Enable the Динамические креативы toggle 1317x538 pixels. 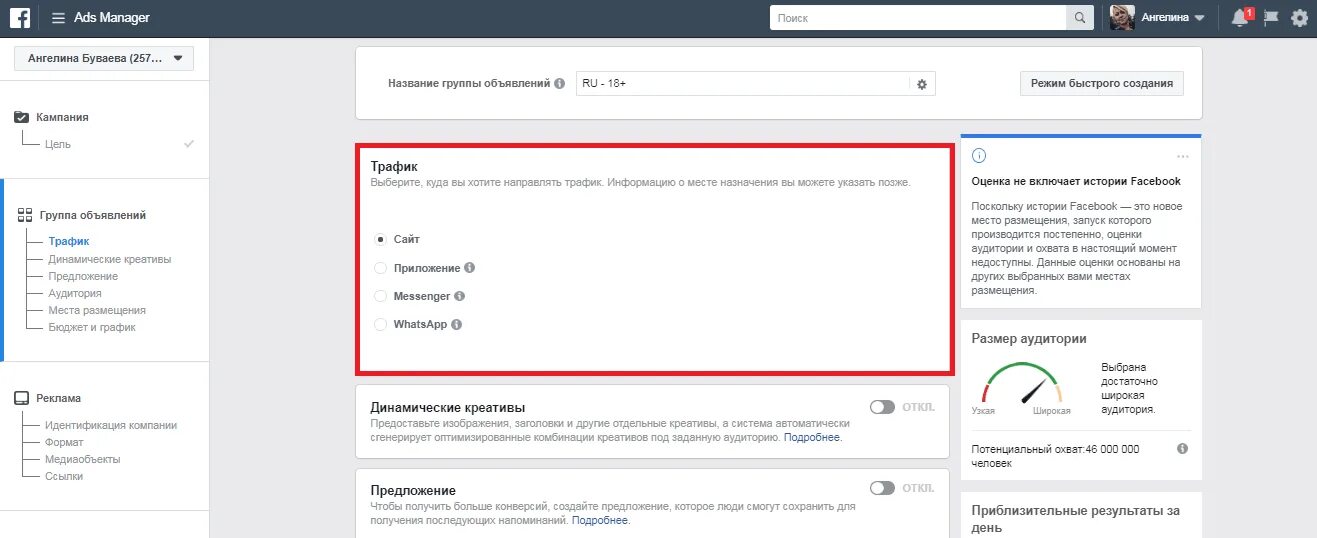click(x=882, y=407)
